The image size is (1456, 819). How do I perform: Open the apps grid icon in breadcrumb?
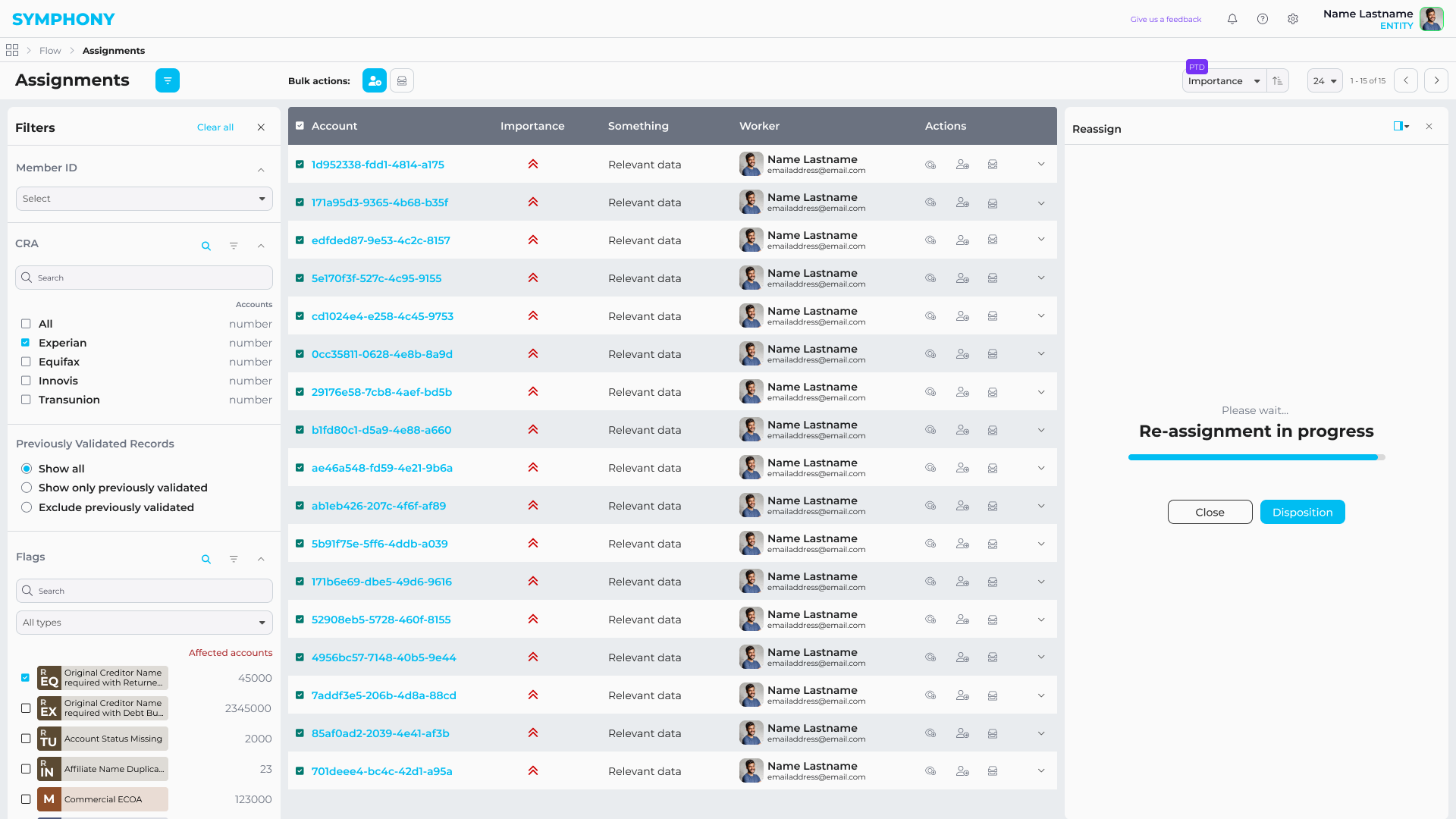tap(12, 50)
